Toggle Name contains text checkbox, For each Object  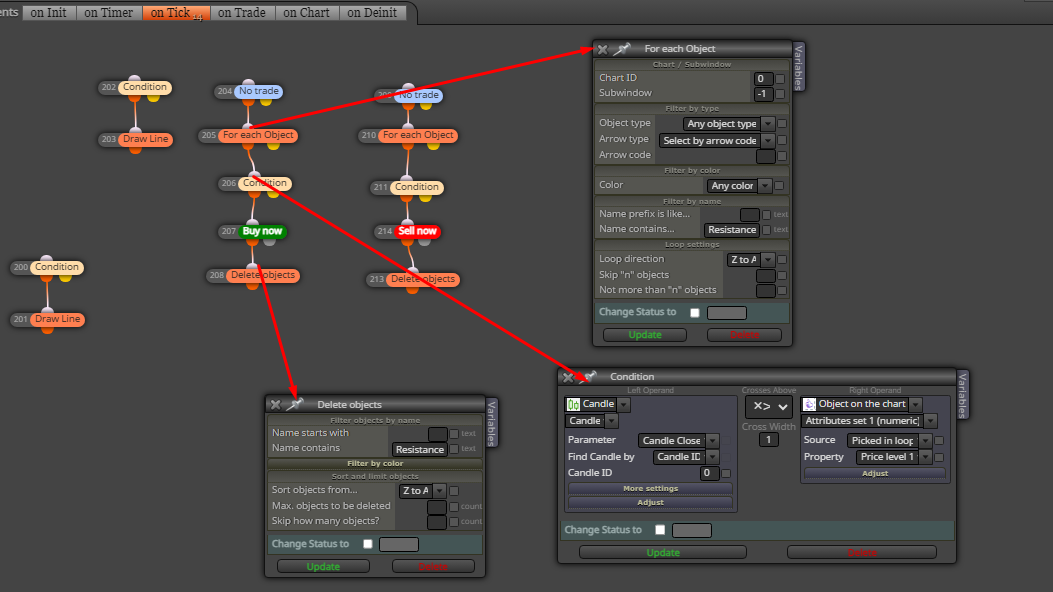point(766,230)
